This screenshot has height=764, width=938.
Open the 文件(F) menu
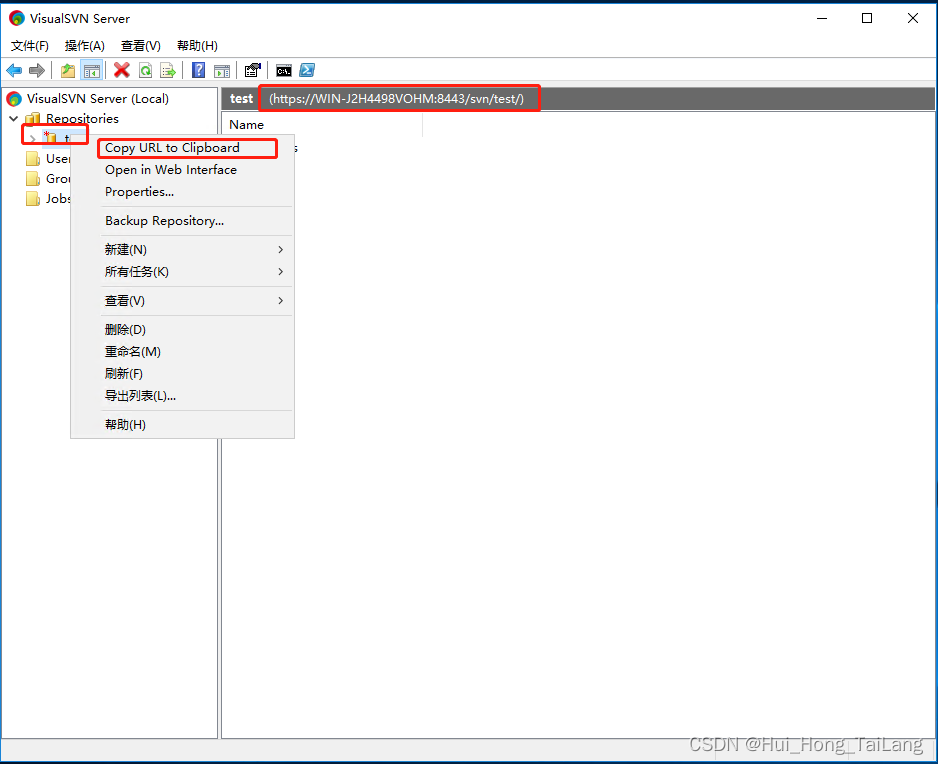click(29, 45)
